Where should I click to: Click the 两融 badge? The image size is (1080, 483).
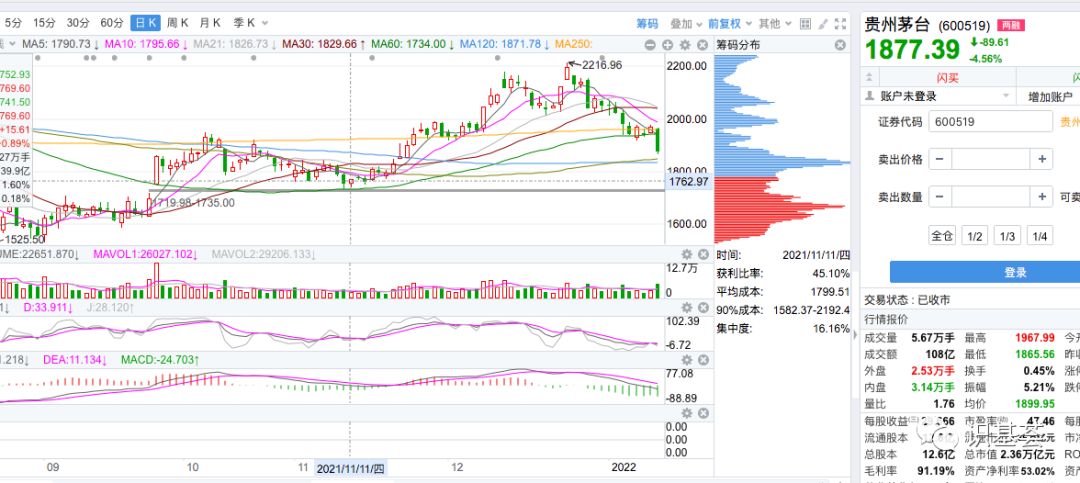pos(1012,25)
